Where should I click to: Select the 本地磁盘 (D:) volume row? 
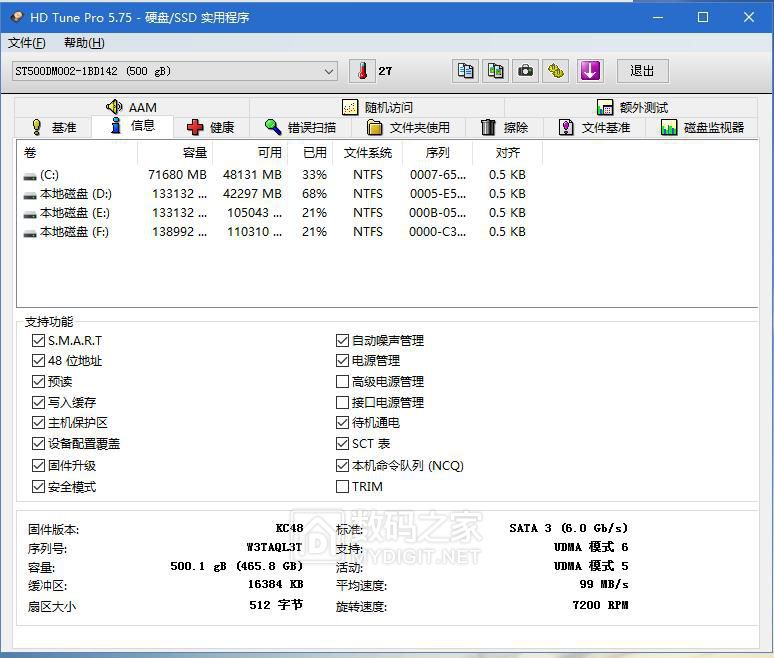[x=75, y=194]
